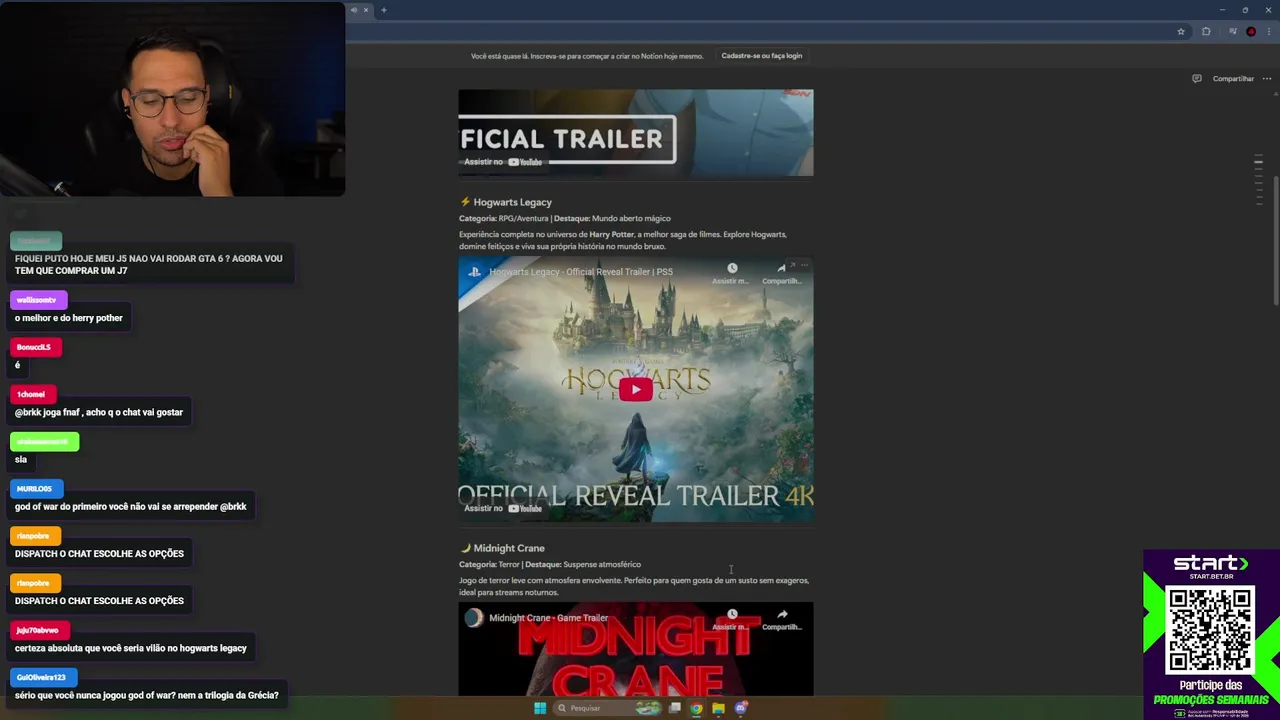Click the browser vertical scrollbar thumb

(x=1276, y=240)
